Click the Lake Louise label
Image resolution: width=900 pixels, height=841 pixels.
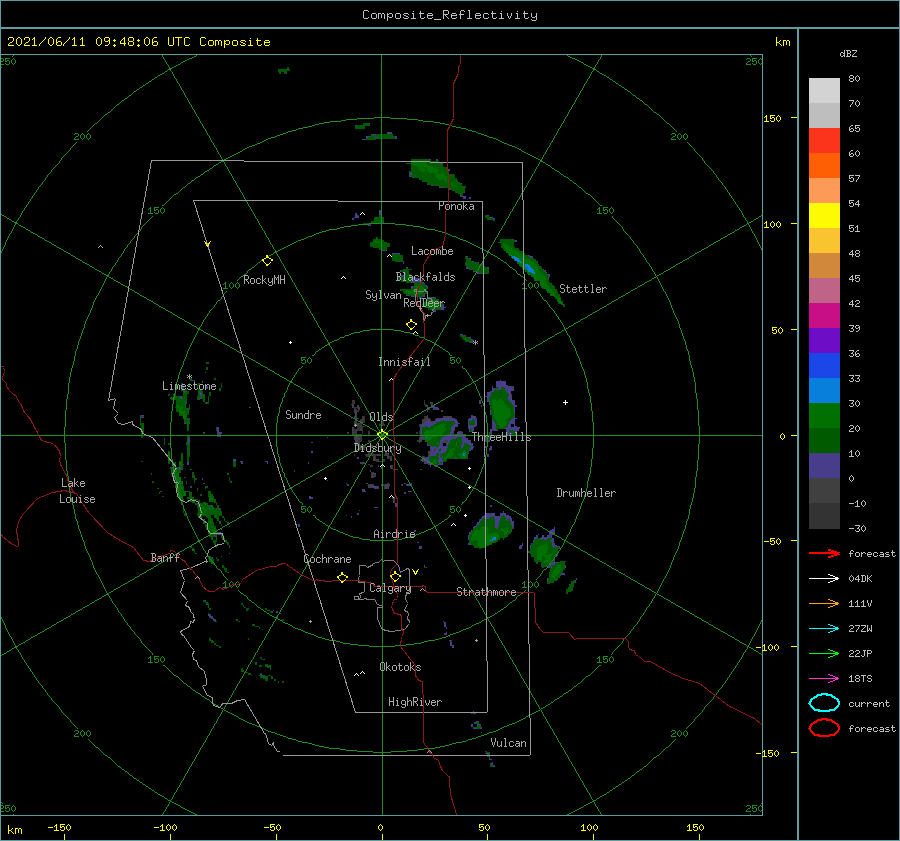[77, 491]
